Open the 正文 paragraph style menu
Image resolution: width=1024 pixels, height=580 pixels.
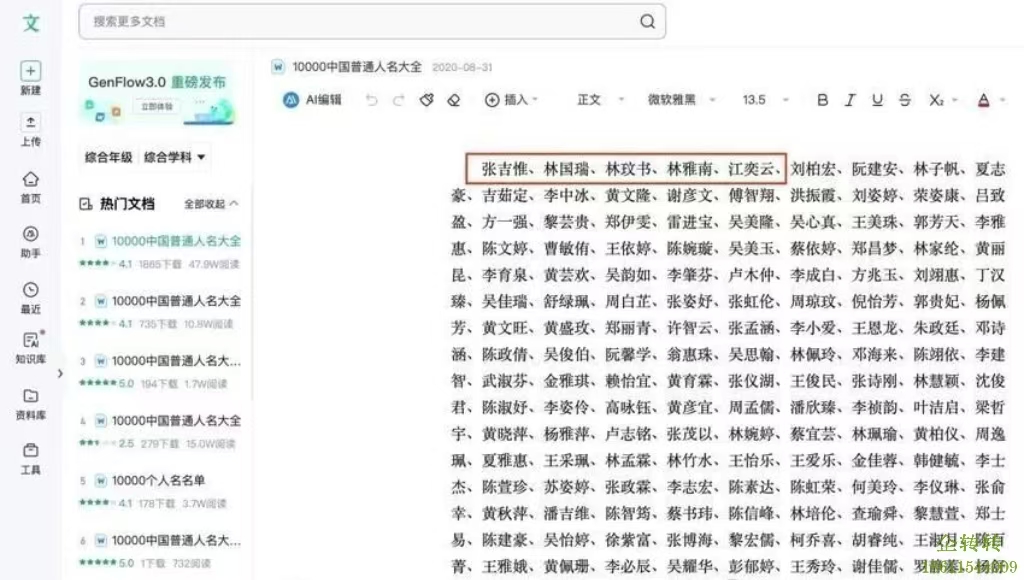tap(599, 100)
